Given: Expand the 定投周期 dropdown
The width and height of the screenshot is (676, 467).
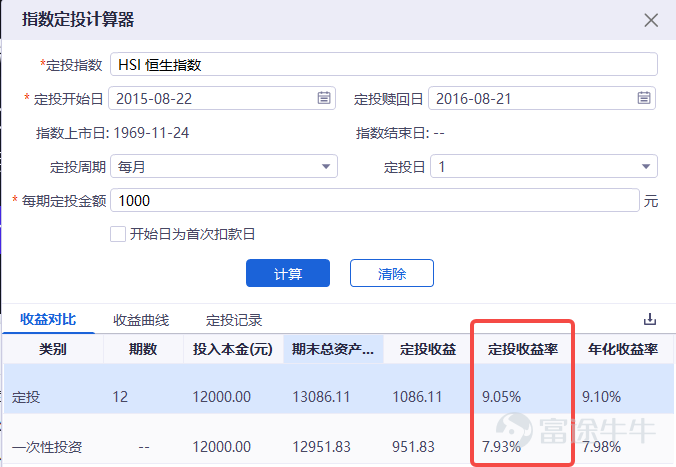Looking at the screenshot, I should coord(224,166).
